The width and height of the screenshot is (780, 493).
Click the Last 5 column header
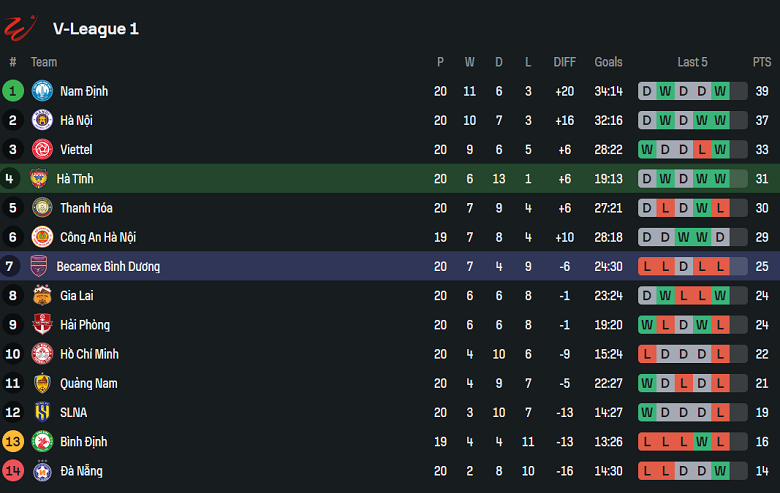point(692,62)
